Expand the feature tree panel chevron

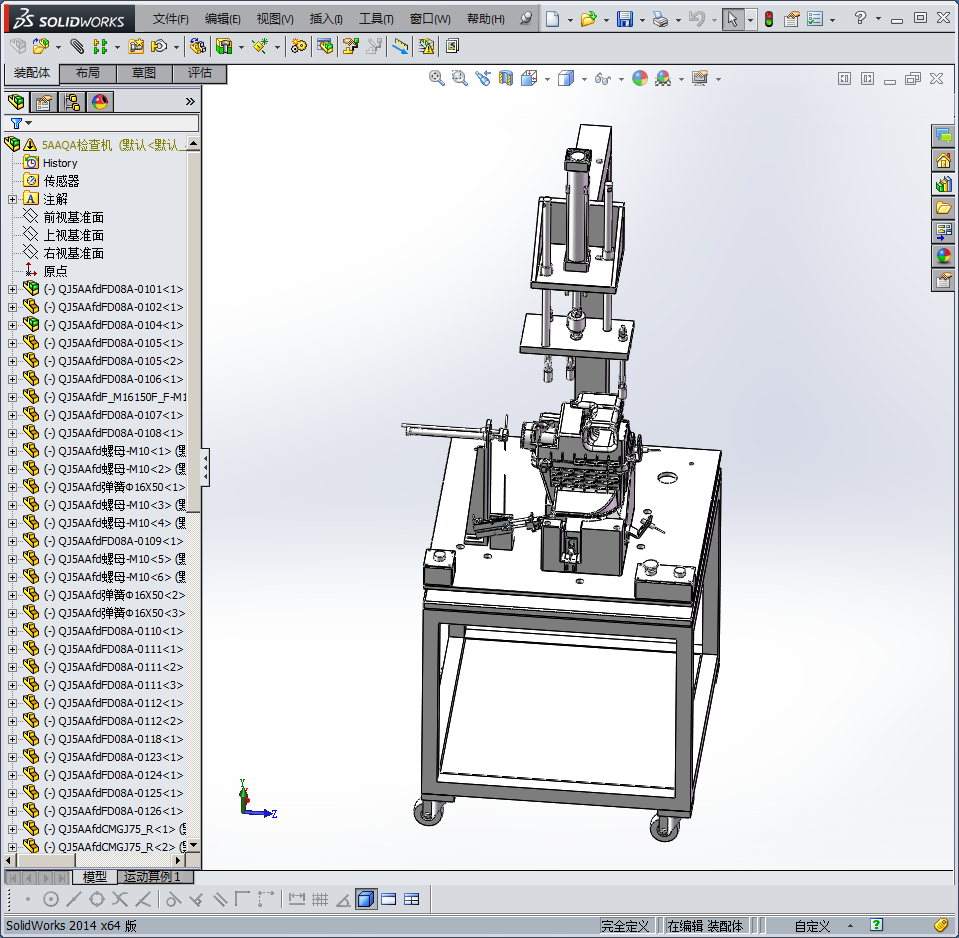(190, 102)
